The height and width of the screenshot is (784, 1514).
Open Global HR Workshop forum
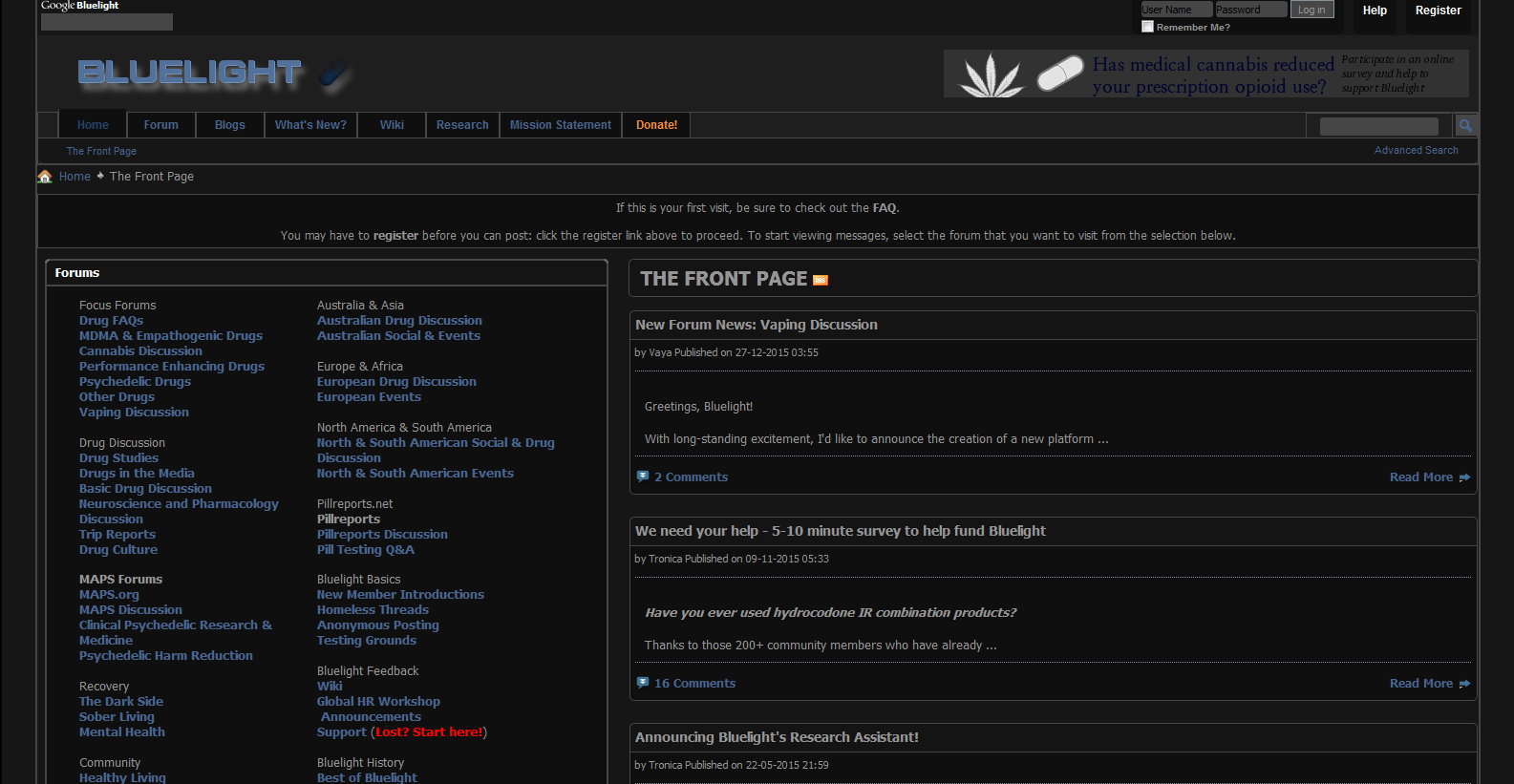(x=378, y=702)
